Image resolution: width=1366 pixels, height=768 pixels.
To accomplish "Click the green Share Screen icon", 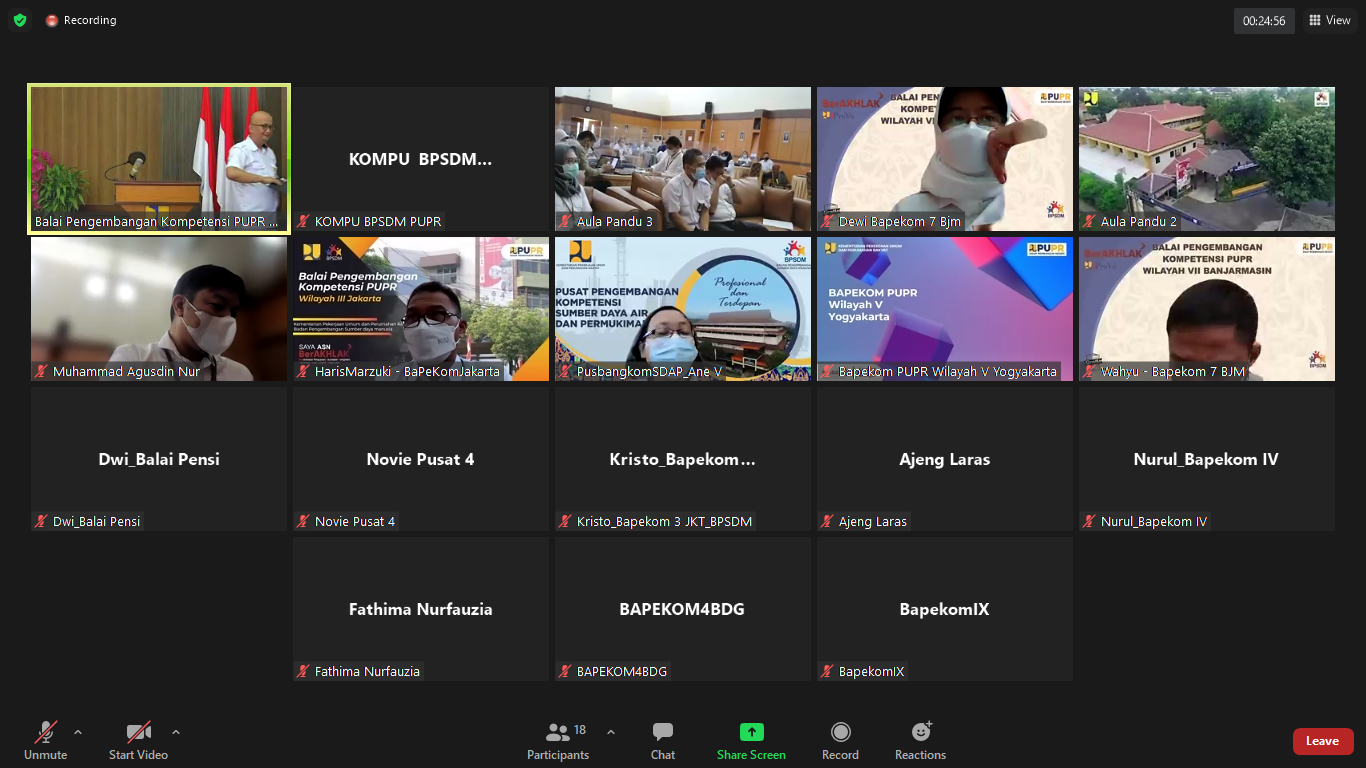I will pyautogui.click(x=752, y=732).
